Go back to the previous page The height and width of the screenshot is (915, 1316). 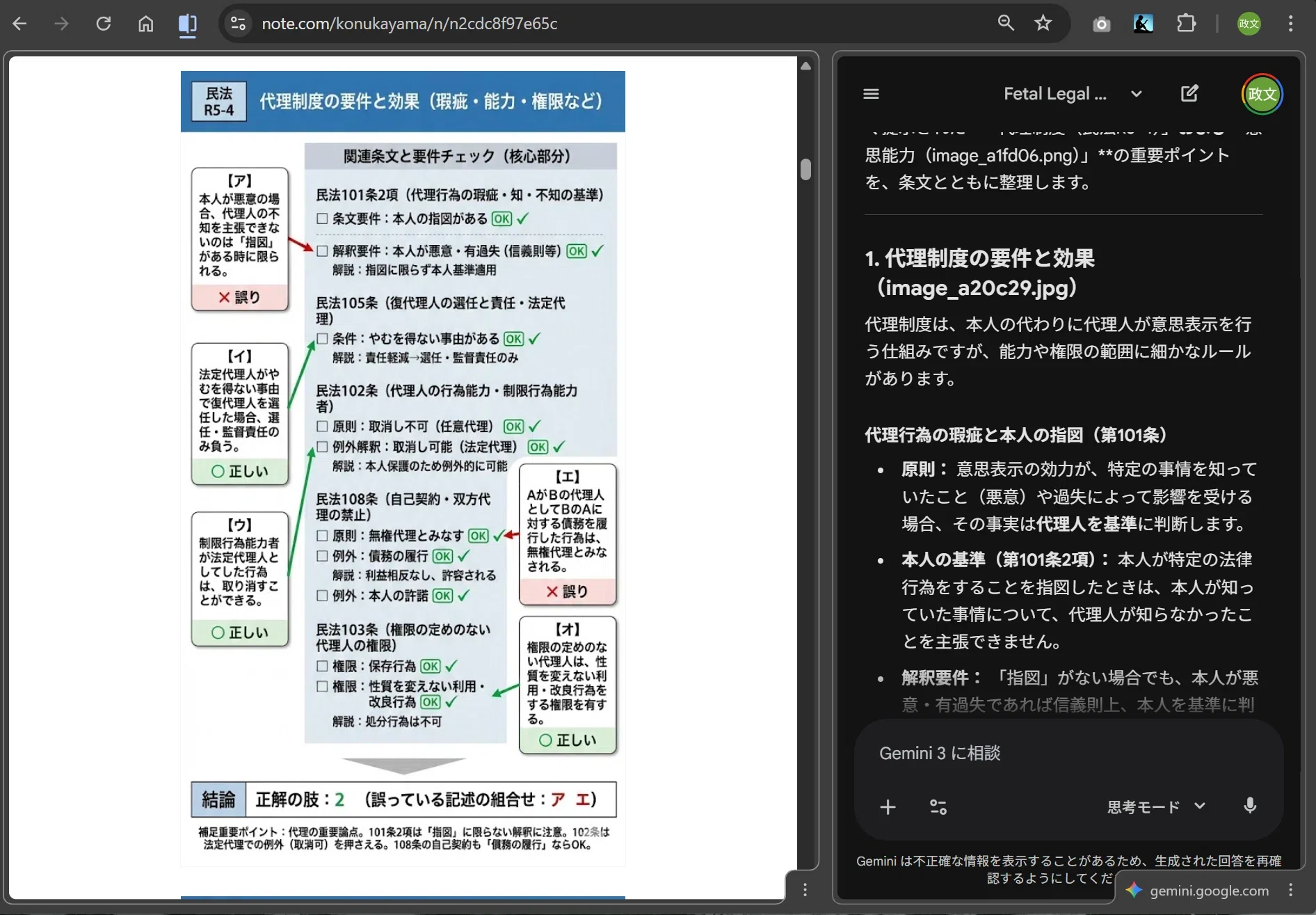click(x=19, y=24)
